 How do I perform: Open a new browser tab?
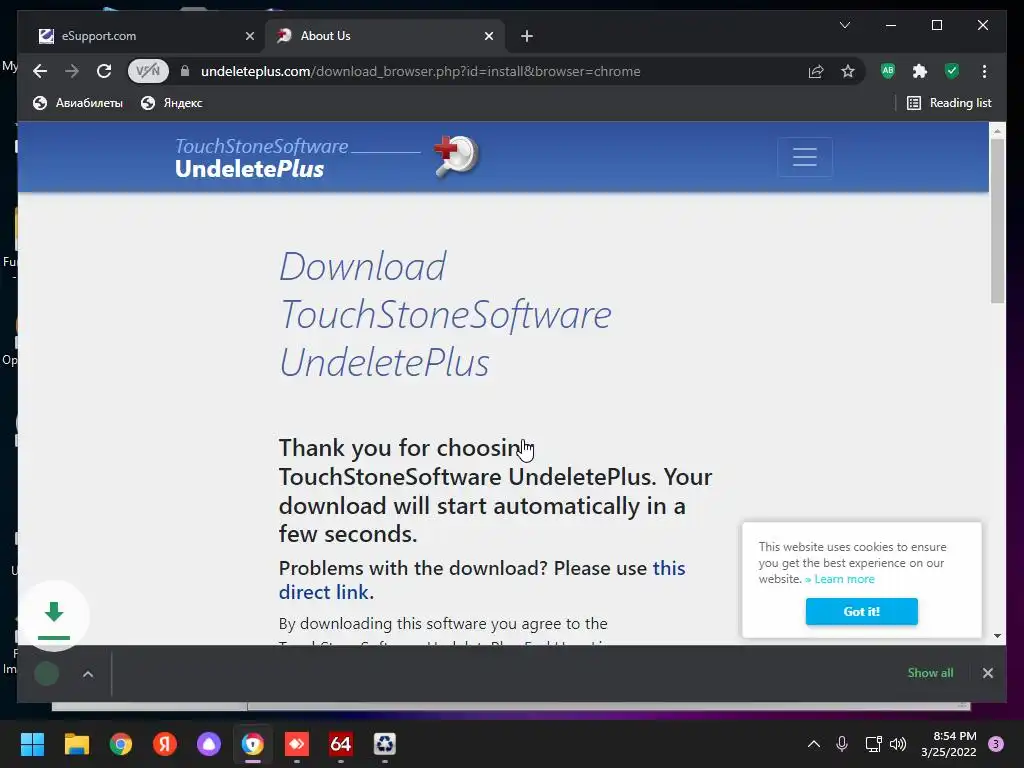527,36
